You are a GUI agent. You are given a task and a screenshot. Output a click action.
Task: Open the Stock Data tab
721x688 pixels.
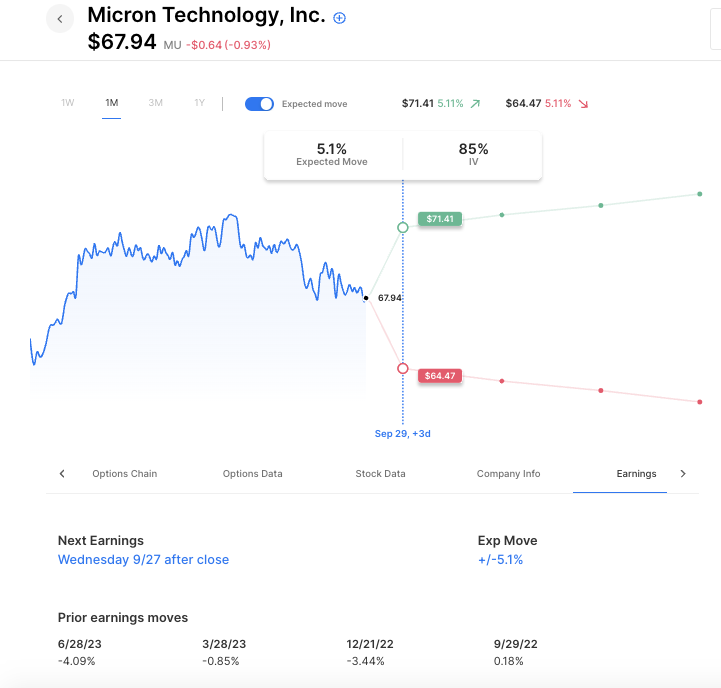pos(380,474)
